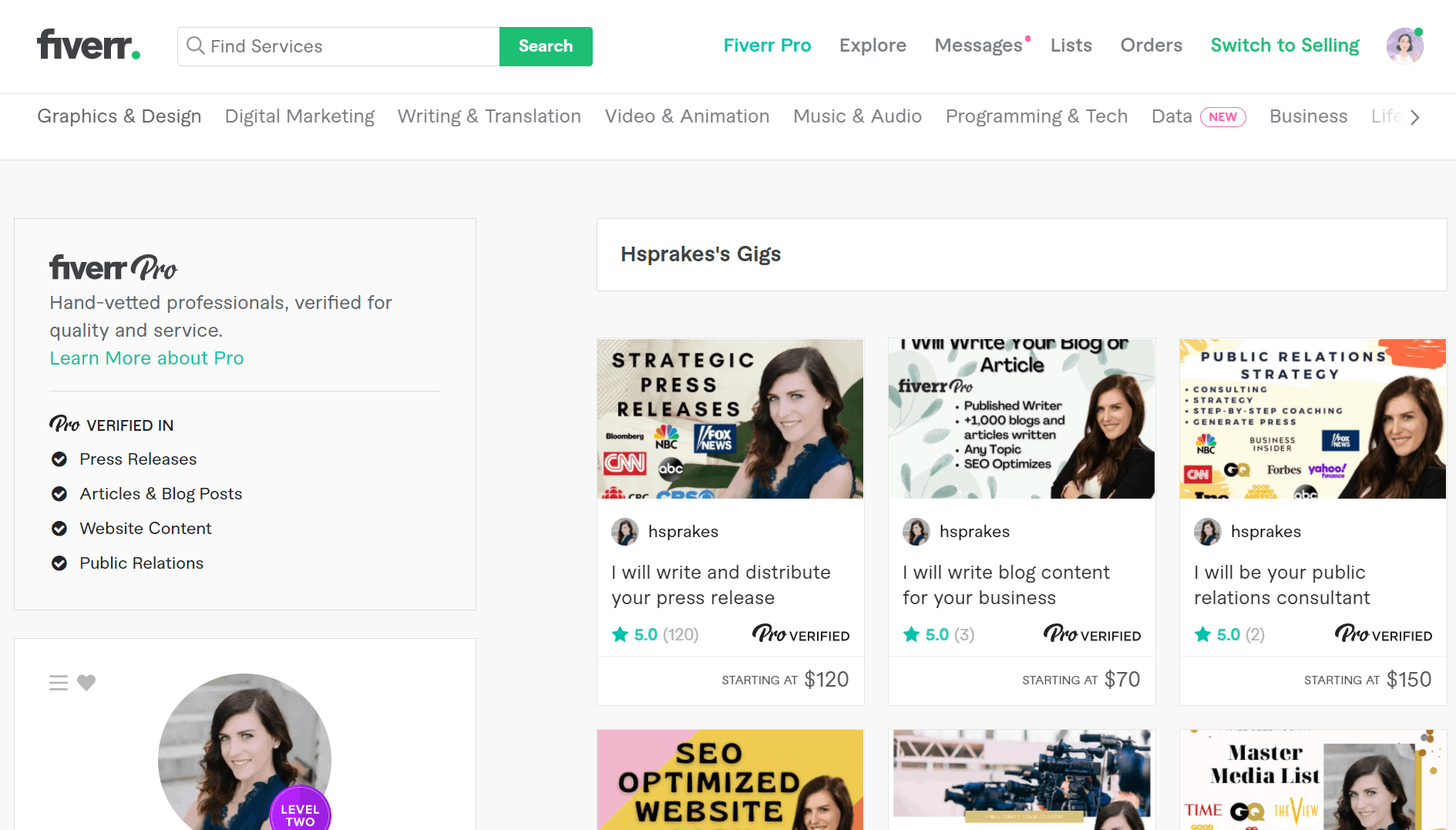
Task: Click Pro Verified badge on blog content gig
Action: (1092, 634)
